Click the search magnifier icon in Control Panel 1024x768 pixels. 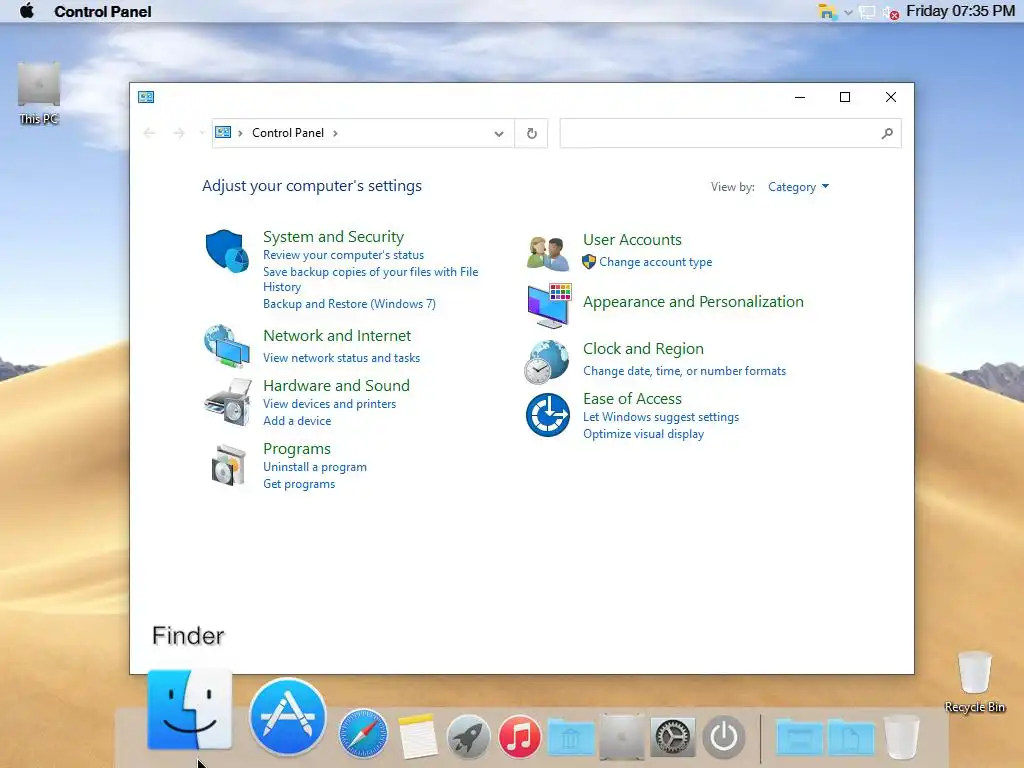(887, 133)
